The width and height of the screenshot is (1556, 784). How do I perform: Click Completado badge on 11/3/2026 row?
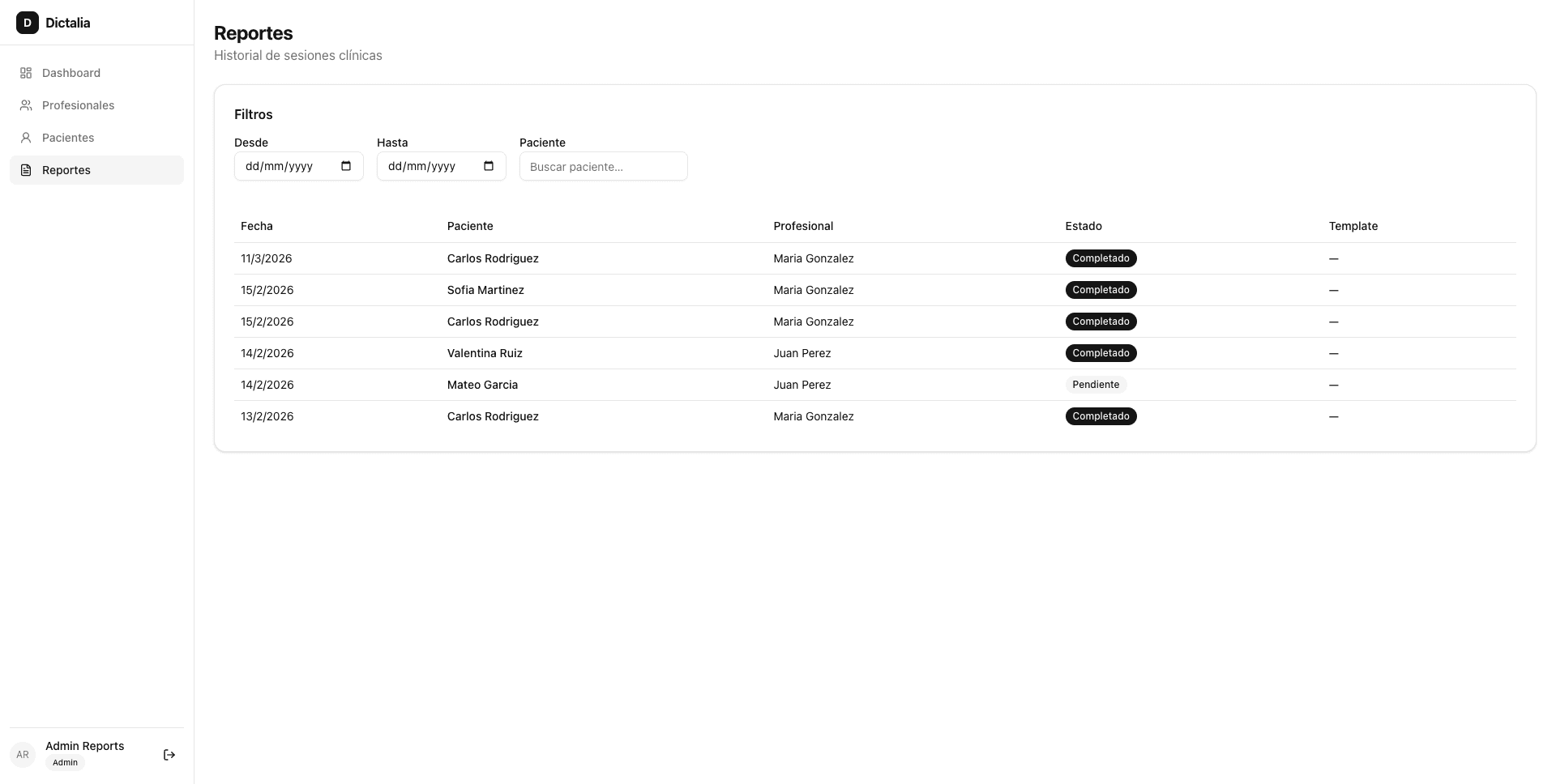(1101, 258)
